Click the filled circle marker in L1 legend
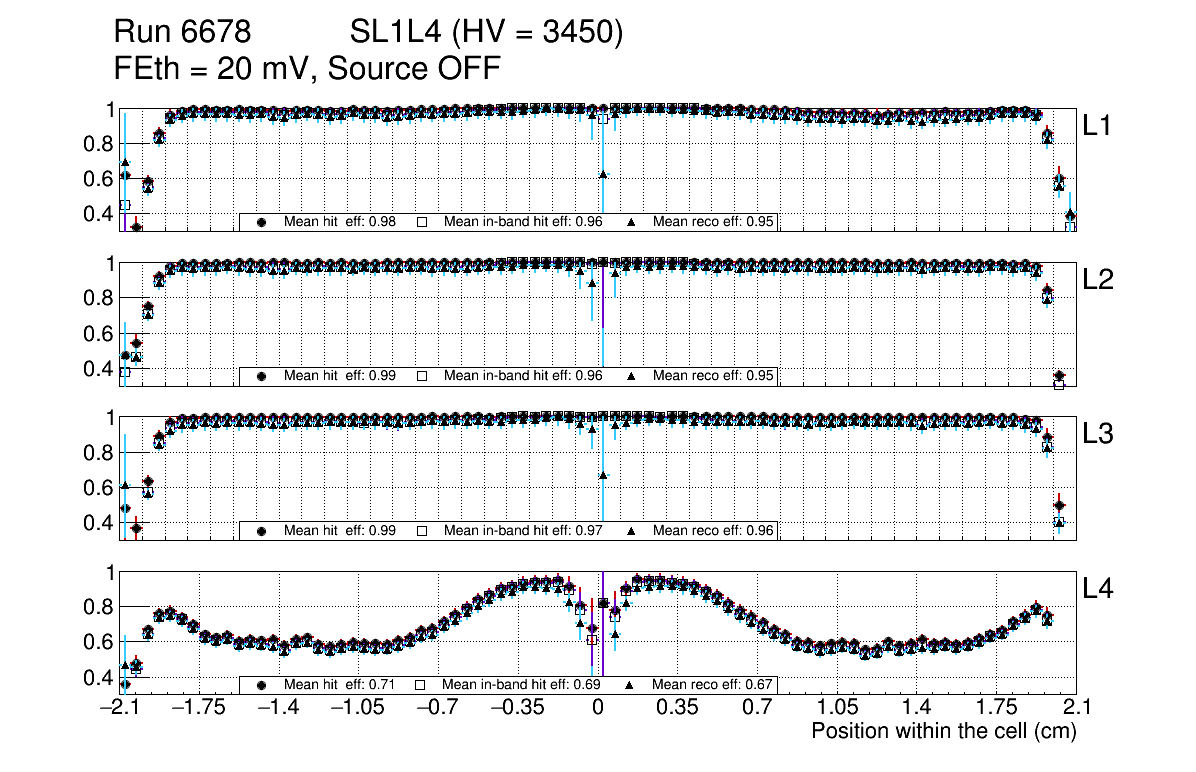The height and width of the screenshot is (772, 1196). [262, 222]
